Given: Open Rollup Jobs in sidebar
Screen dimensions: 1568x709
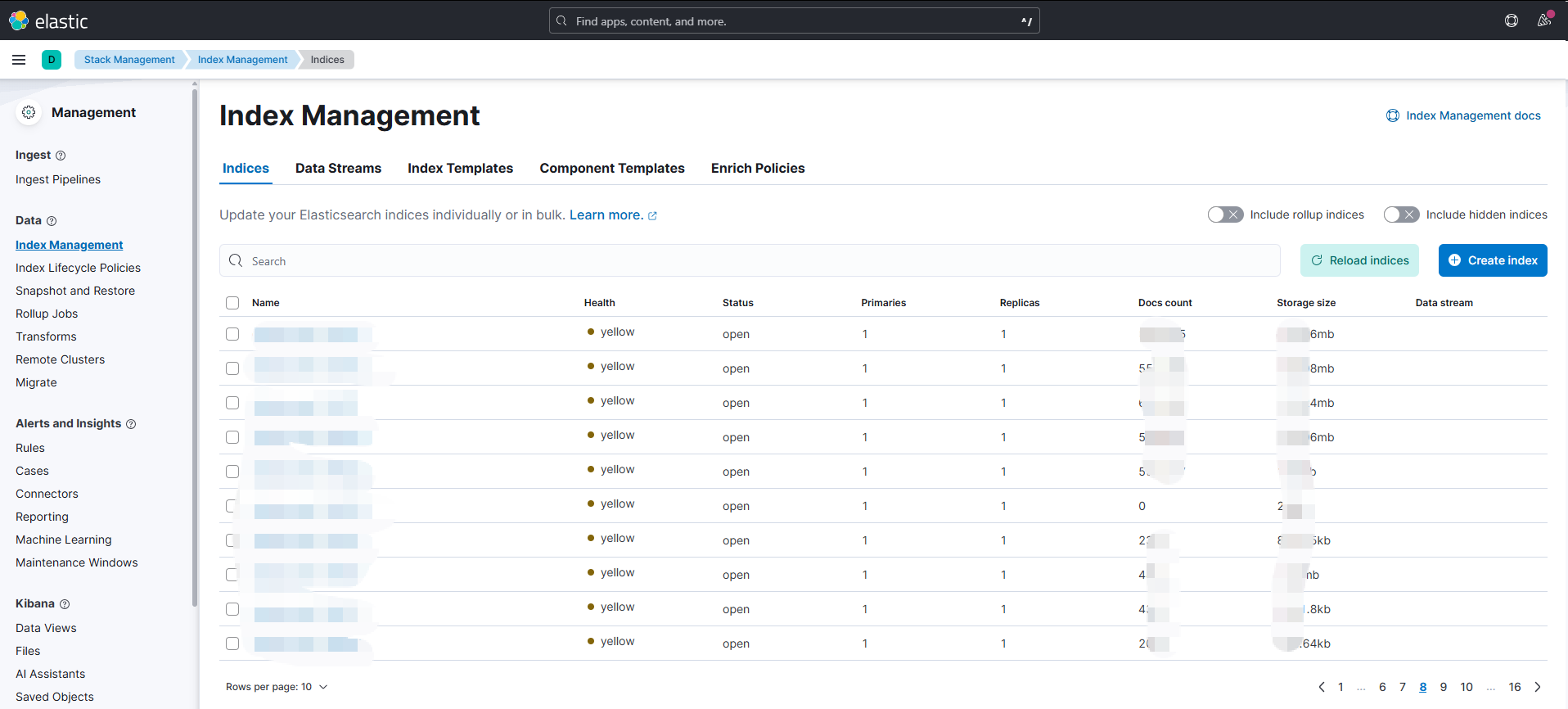Looking at the screenshot, I should click(47, 314).
